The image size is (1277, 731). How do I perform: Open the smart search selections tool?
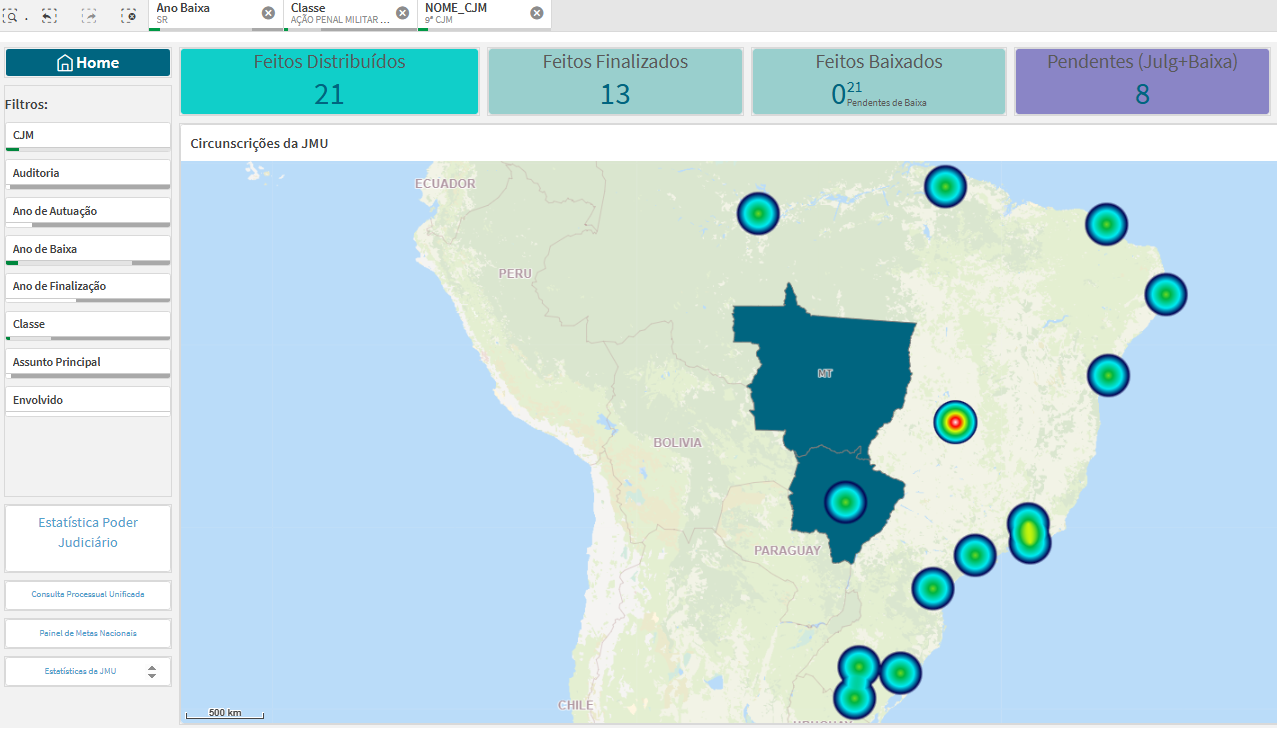(11, 15)
